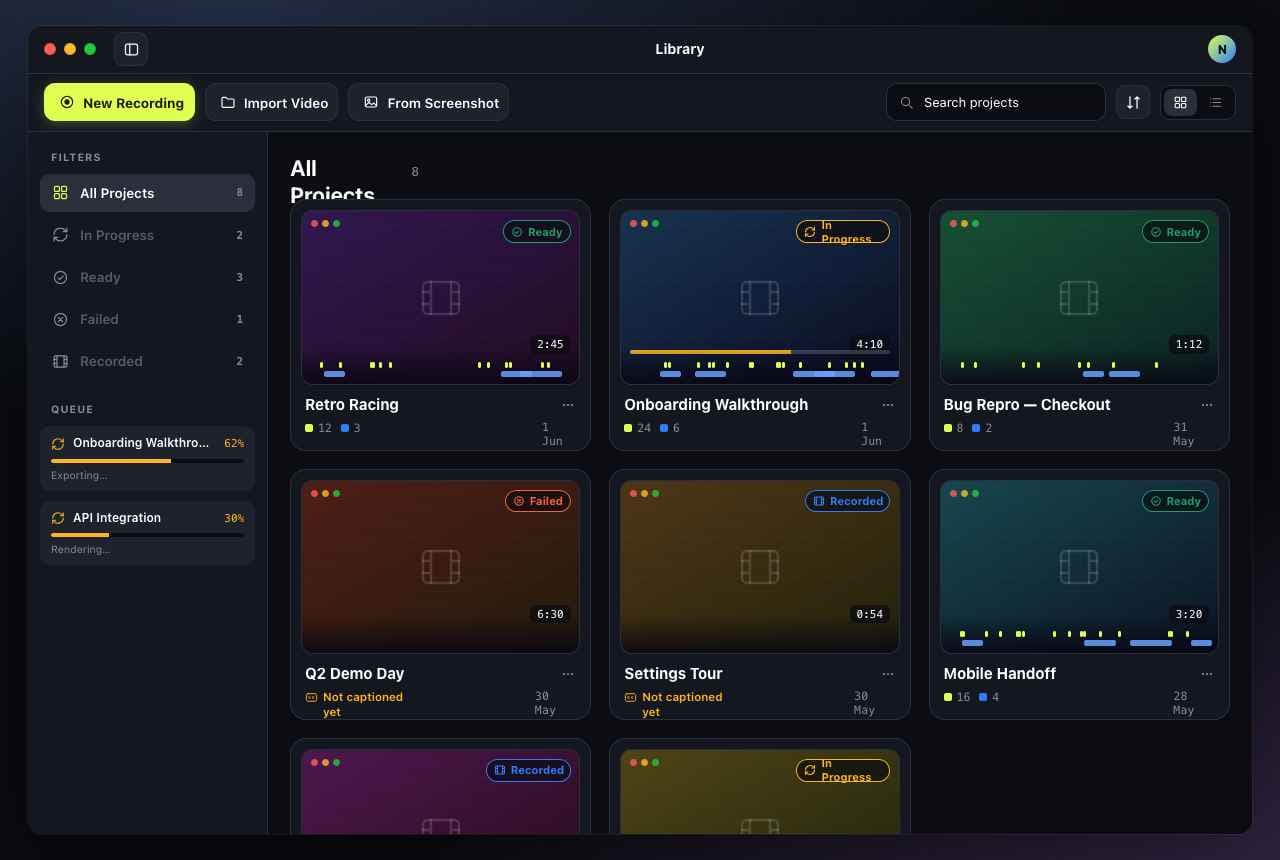Screen dimensions: 1280x860
Task: Click 2:45 duration on Retro Racing
Action: click(550, 344)
